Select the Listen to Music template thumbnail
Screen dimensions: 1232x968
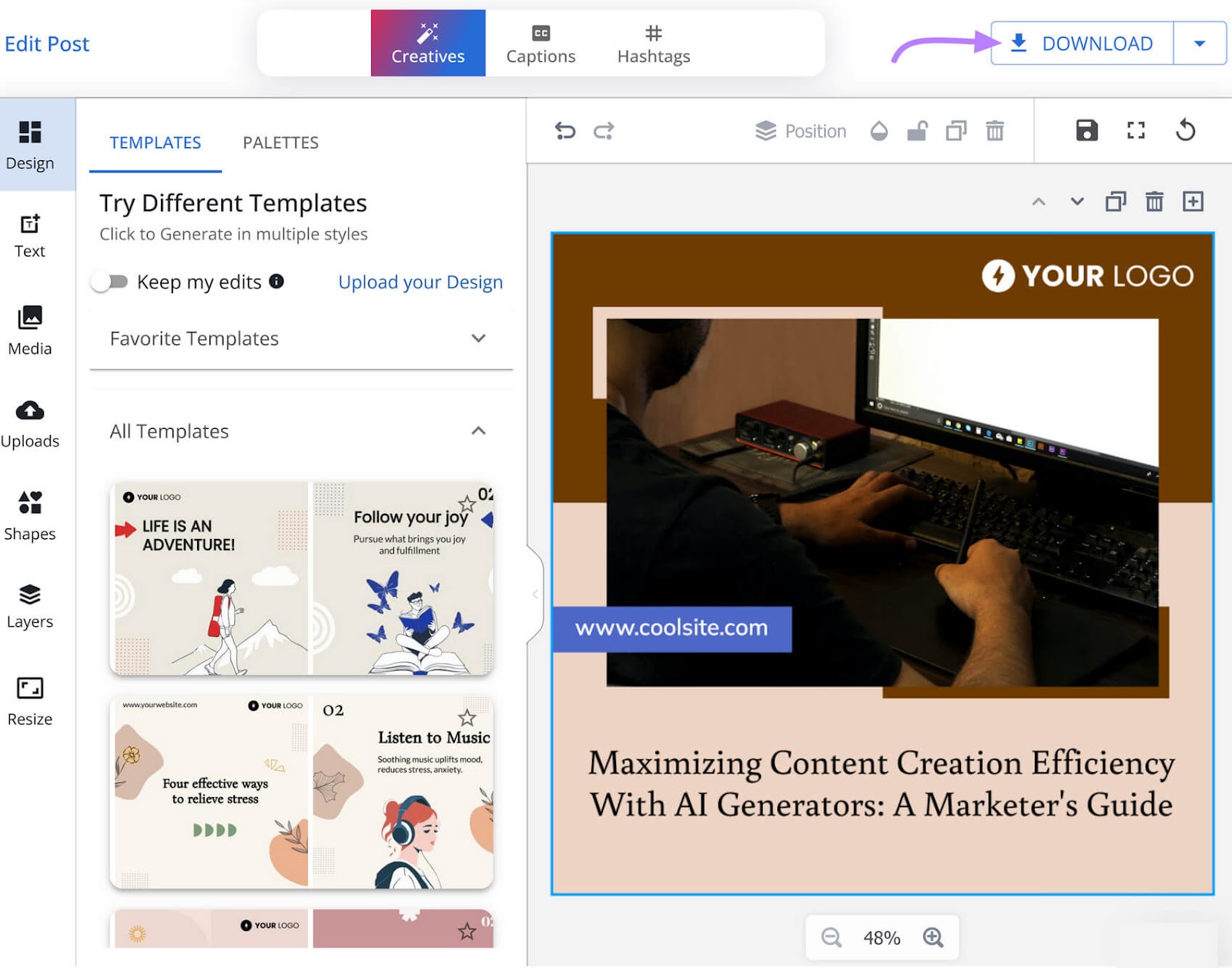pos(403,792)
